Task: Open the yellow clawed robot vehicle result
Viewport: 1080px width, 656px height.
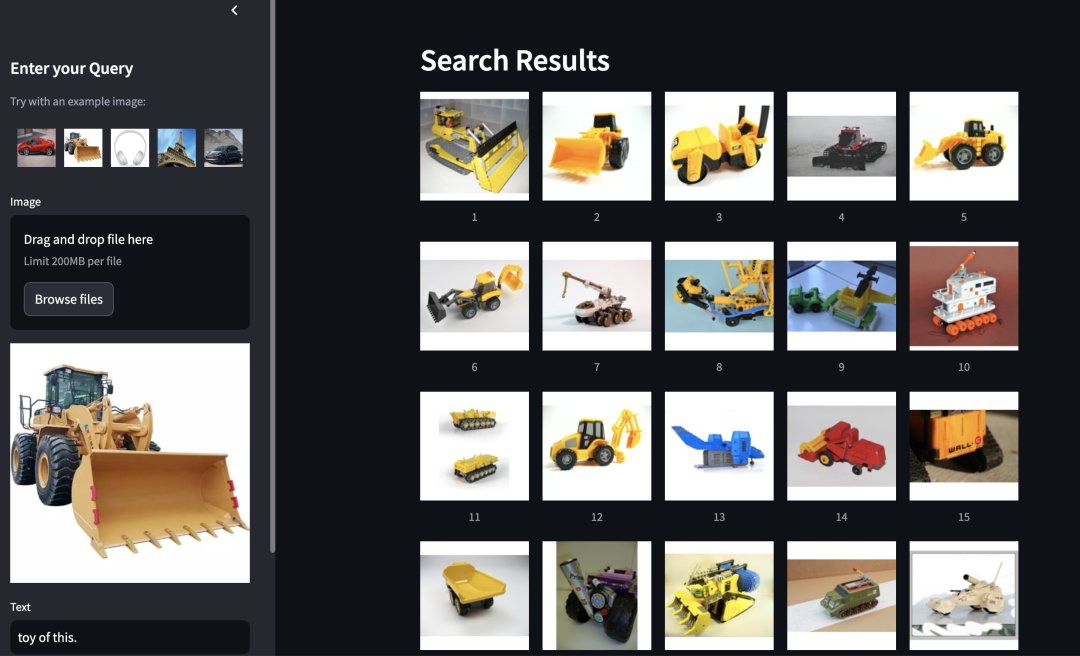Action: pos(719,595)
